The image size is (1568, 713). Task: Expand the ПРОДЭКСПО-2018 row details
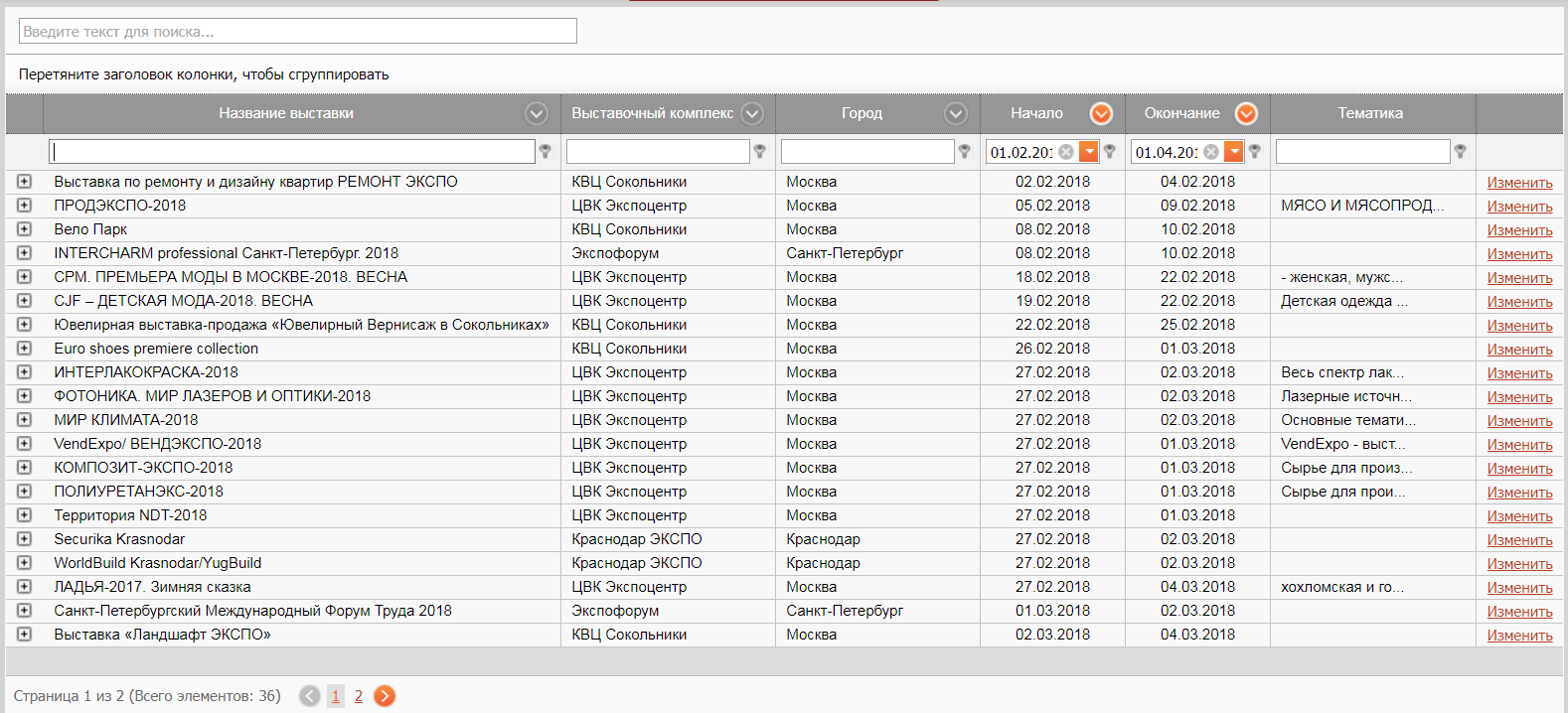tap(24, 206)
